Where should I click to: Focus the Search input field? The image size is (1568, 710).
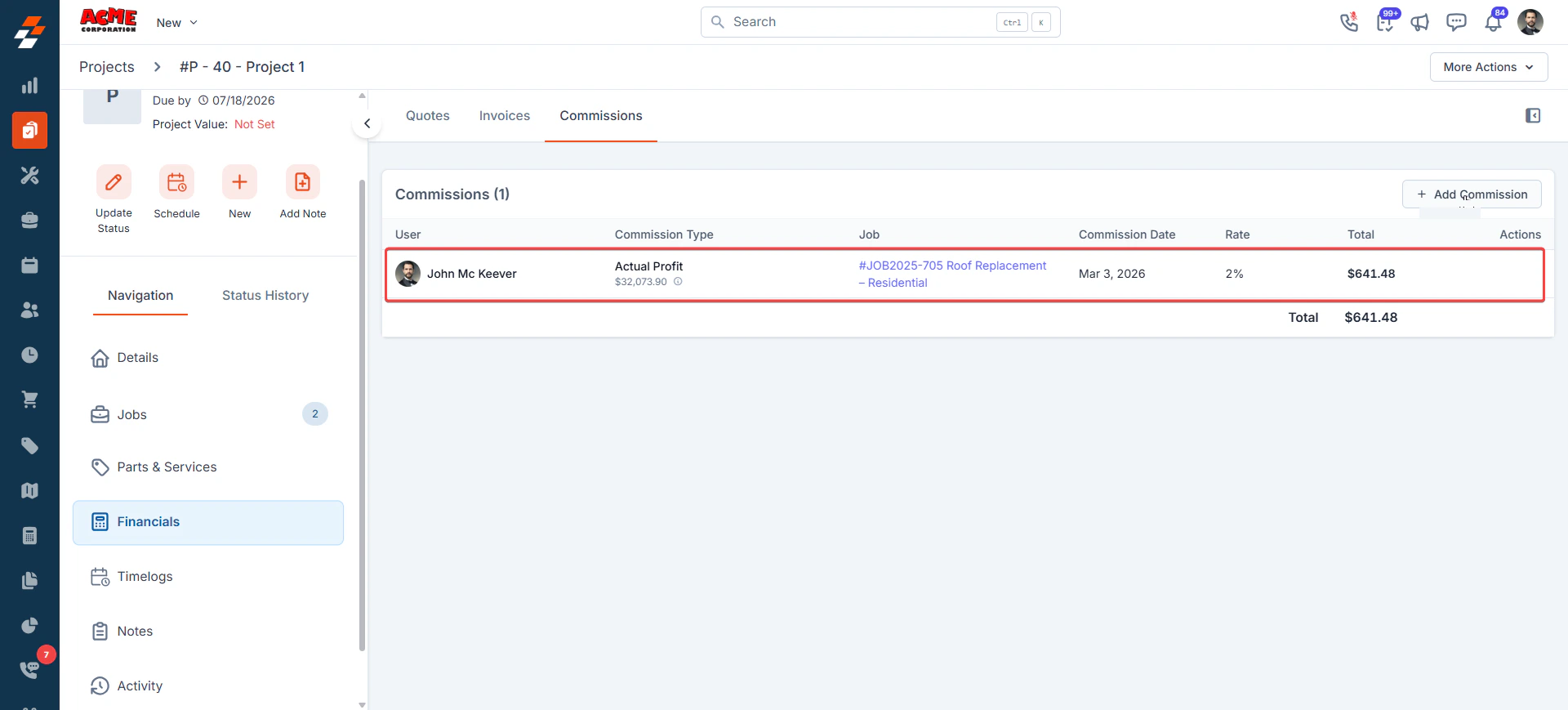coord(880,22)
